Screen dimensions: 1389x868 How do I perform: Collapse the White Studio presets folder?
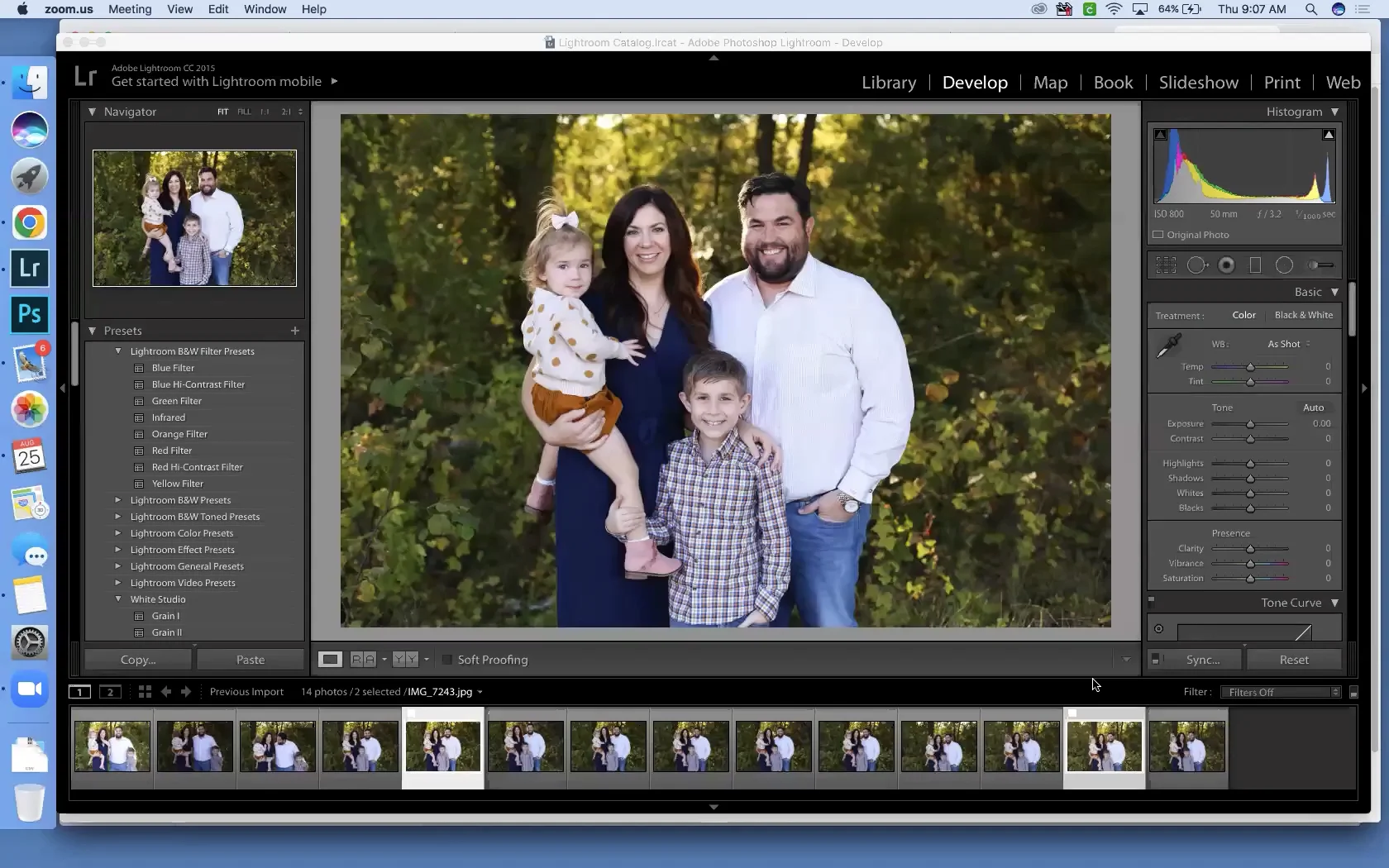pos(118,599)
